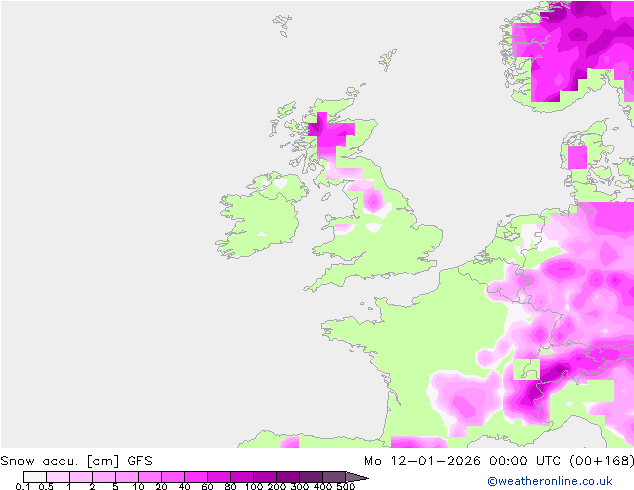Viewport: 634px width, 490px height.
Task: Click the Scottish Highlands snow patch
Action: coord(330,134)
